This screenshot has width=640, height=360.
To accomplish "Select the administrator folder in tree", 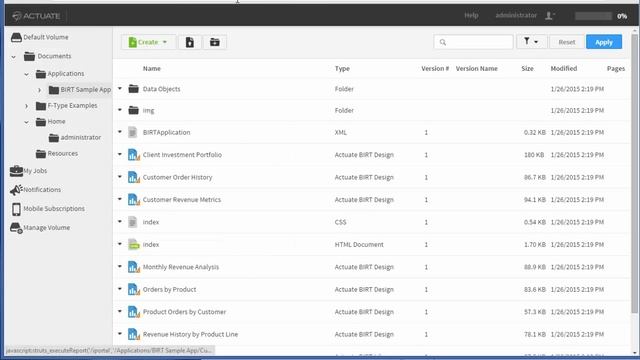I will [x=75, y=138].
